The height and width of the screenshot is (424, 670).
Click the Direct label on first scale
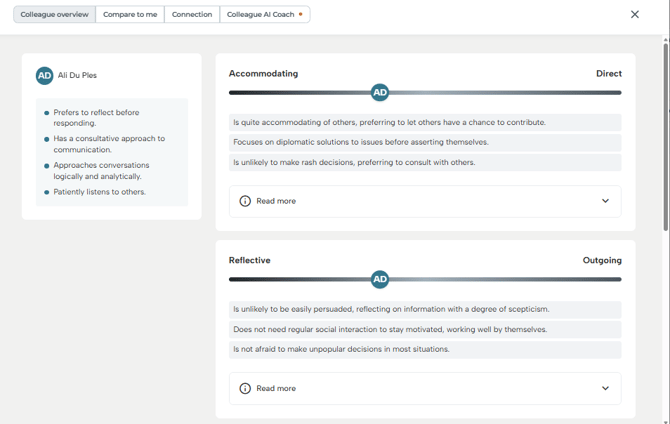[x=608, y=74]
